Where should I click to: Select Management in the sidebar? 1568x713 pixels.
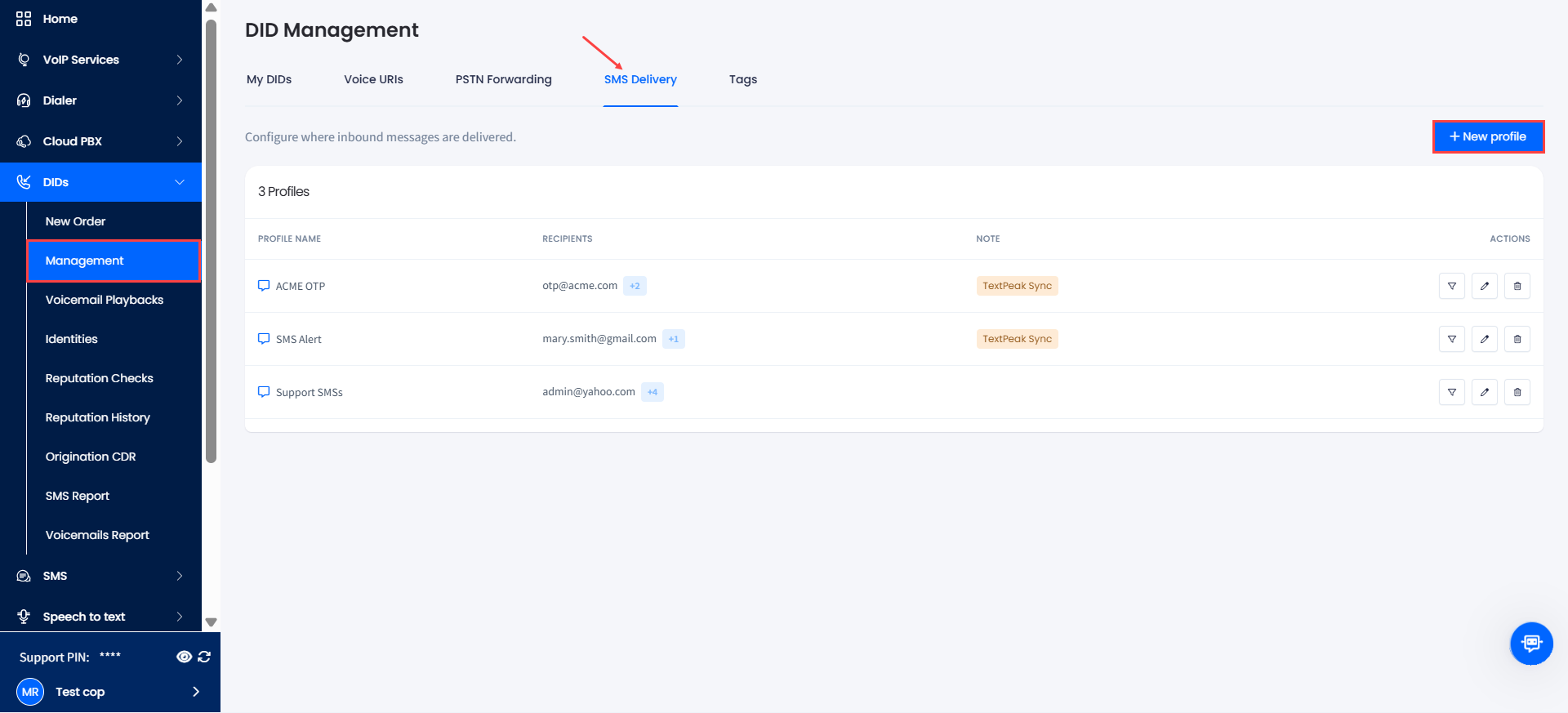click(x=114, y=261)
